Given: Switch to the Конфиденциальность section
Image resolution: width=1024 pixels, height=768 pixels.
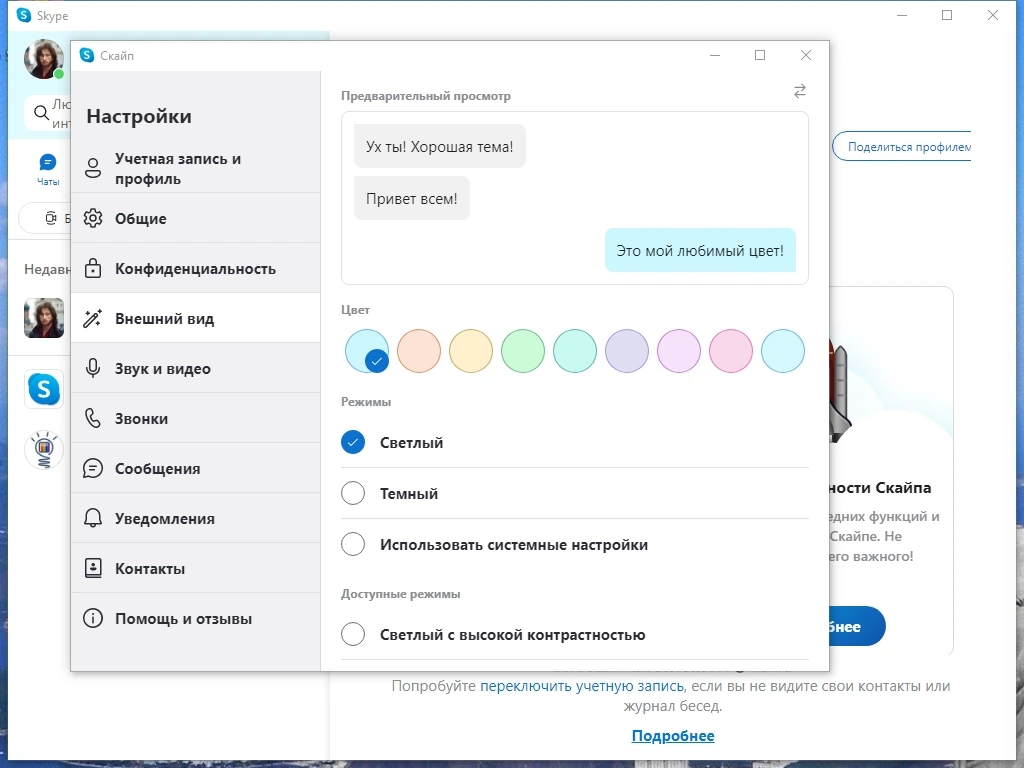Looking at the screenshot, I should click(x=195, y=268).
